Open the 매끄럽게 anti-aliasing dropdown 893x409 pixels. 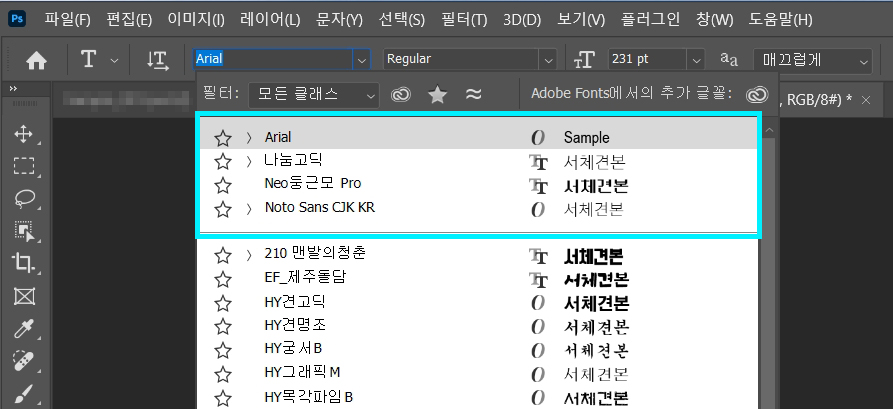click(x=813, y=59)
